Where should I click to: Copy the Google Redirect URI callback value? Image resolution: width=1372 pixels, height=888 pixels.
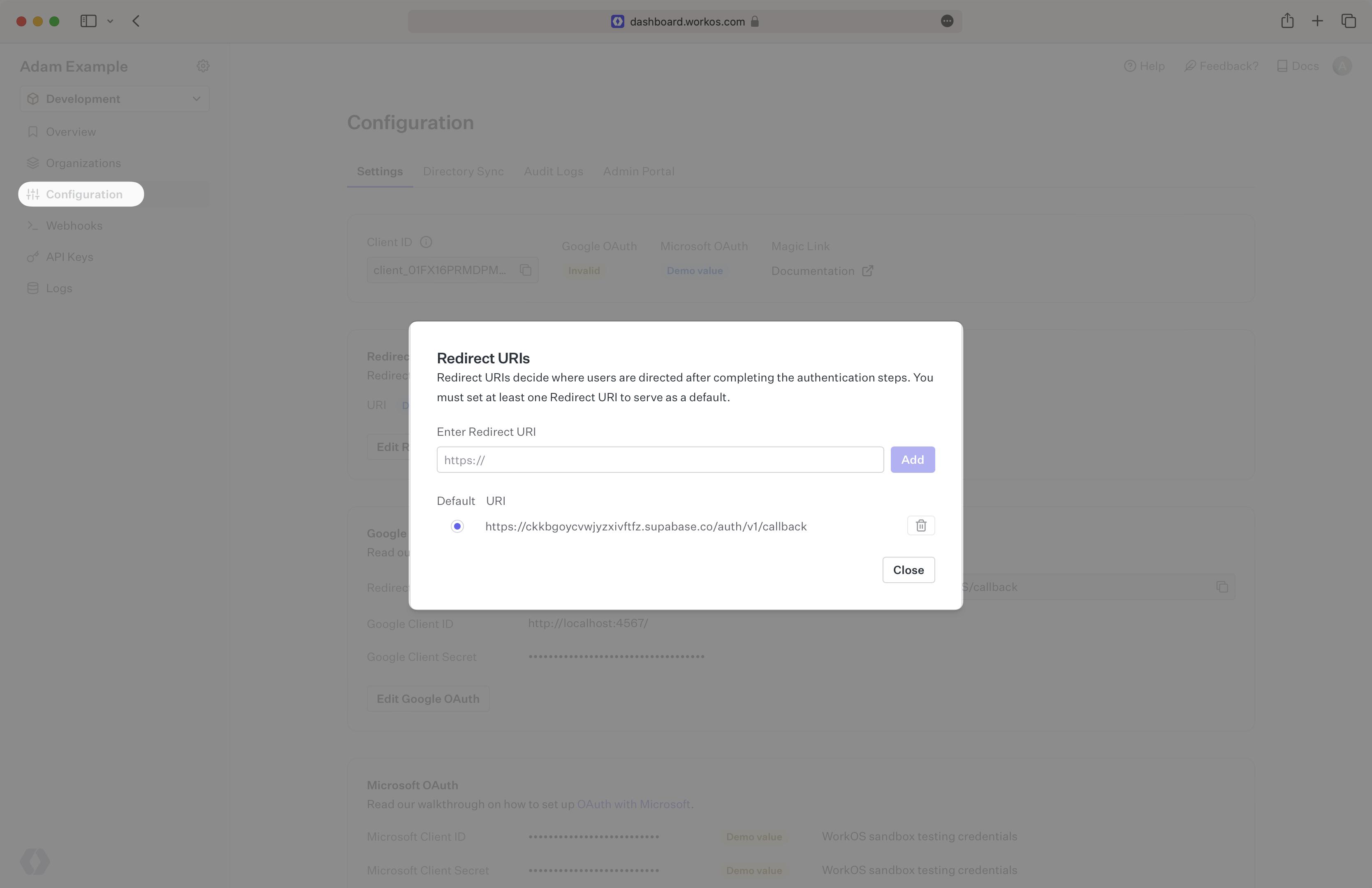pos(1221,586)
